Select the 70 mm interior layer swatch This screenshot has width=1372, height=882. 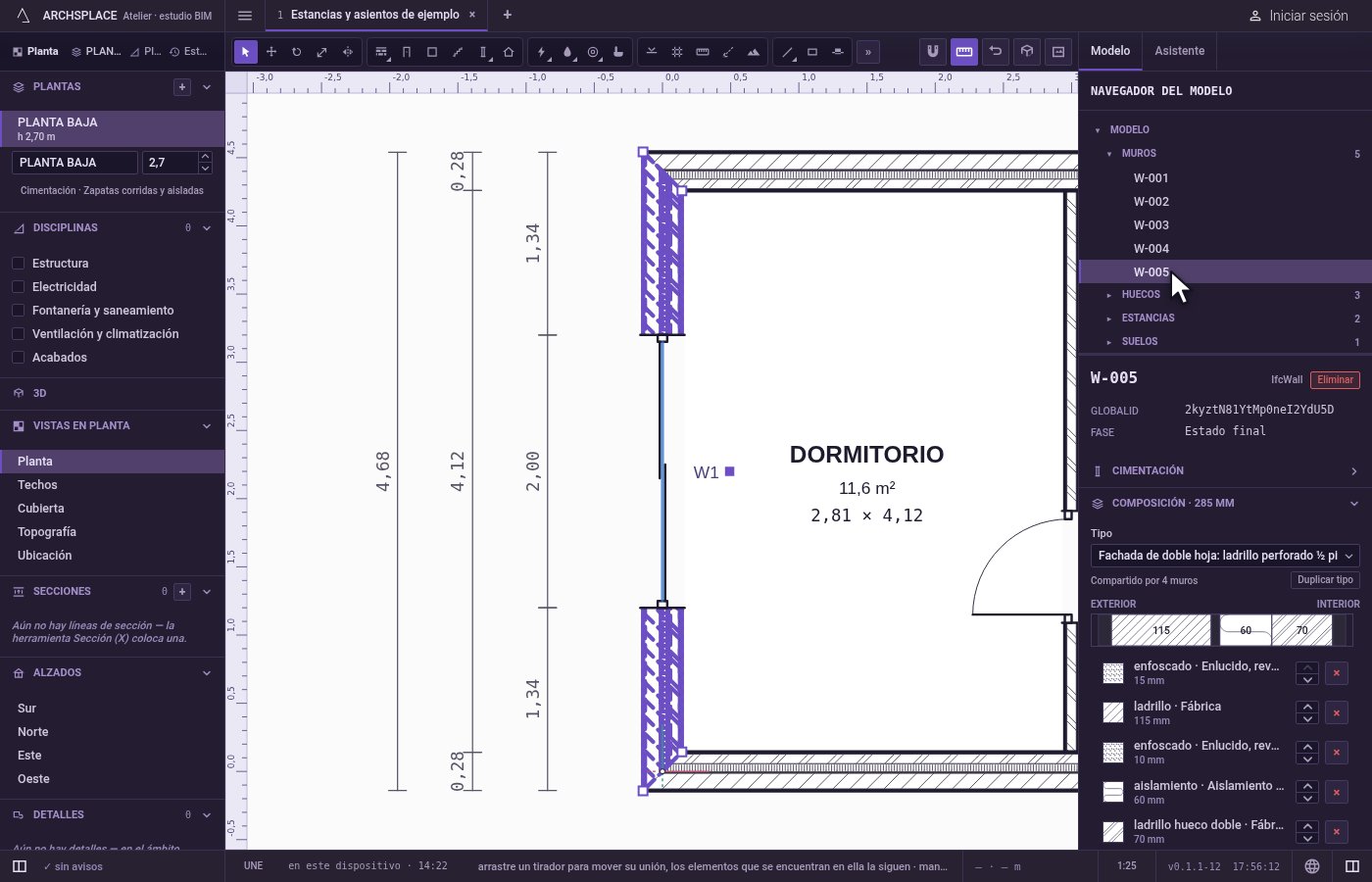coord(1302,630)
